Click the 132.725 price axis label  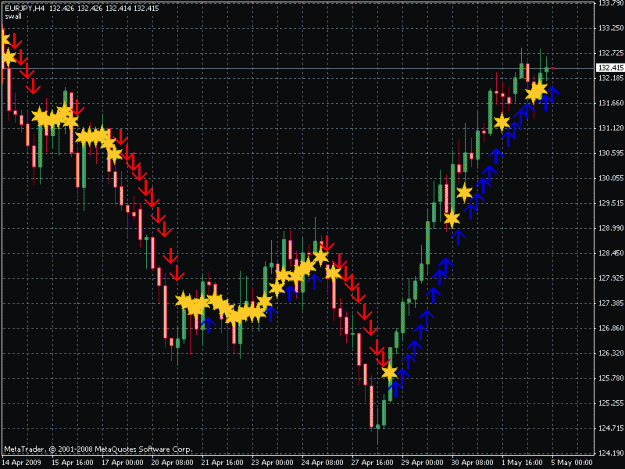coord(611,53)
